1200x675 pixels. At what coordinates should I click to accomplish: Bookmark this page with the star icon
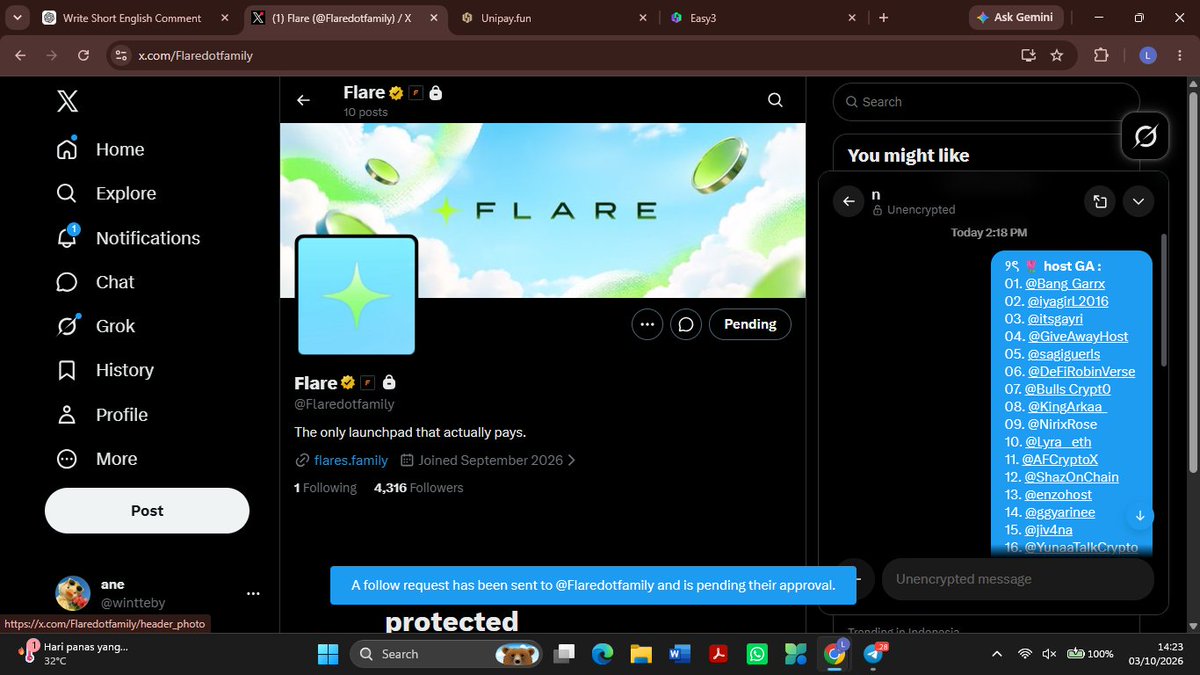pyautogui.click(x=1056, y=56)
